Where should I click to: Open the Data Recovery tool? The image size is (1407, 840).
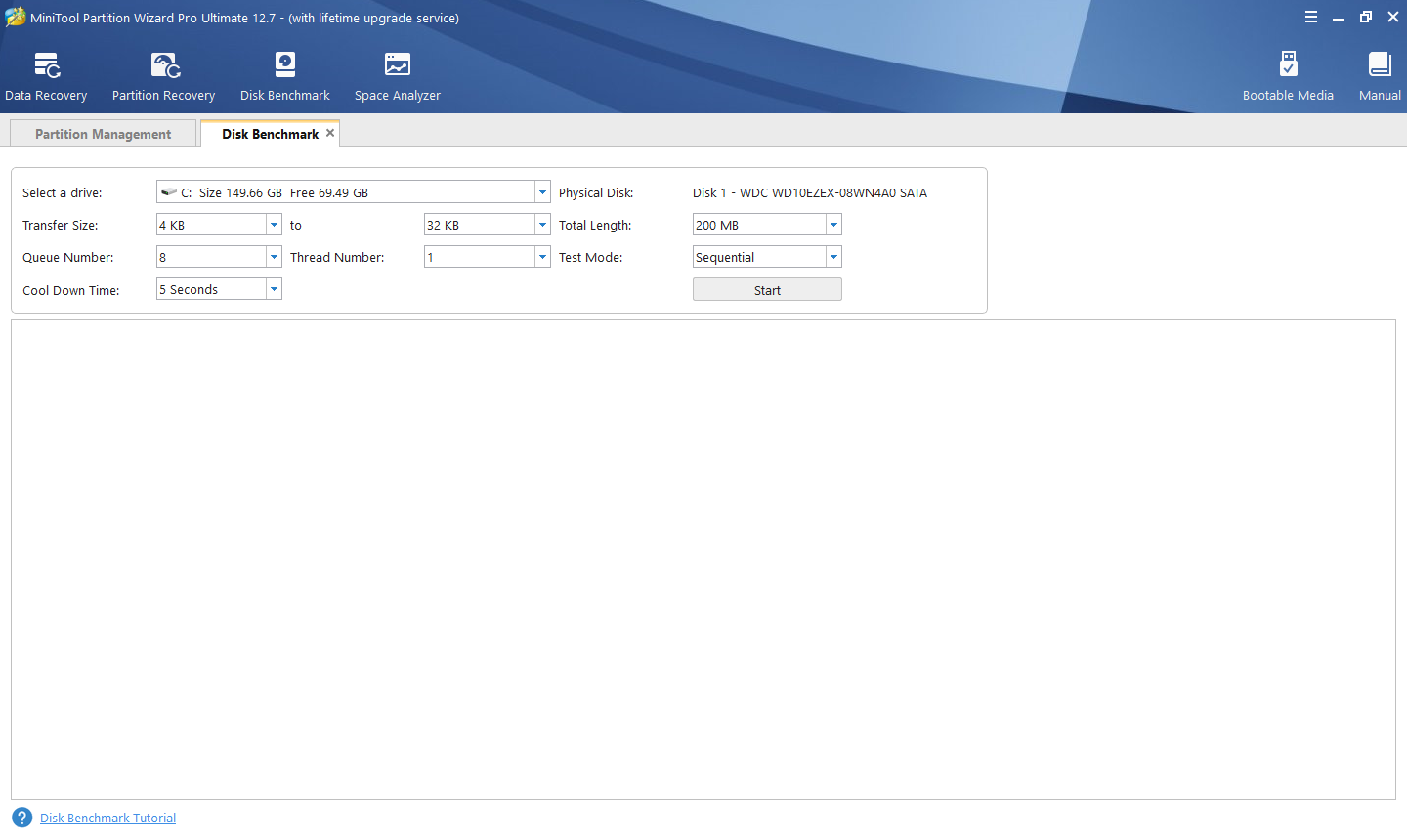pos(46,76)
